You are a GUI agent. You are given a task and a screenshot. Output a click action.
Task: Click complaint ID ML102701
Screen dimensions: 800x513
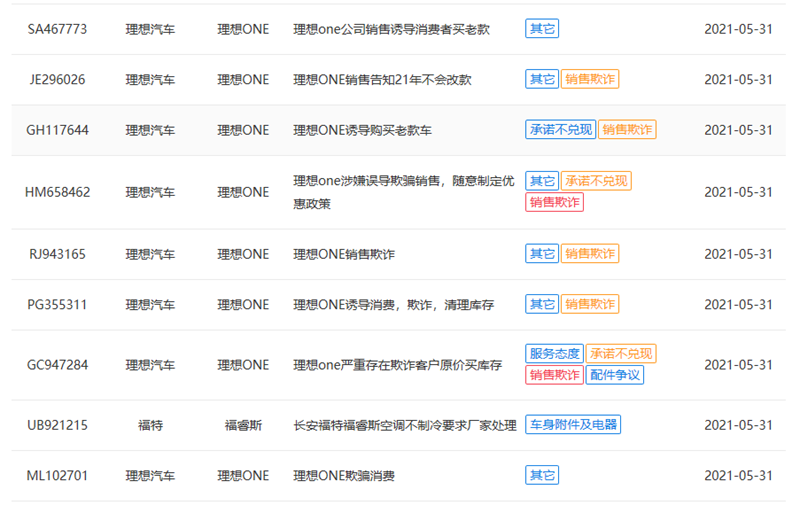pyautogui.click(x=57, y=476)
